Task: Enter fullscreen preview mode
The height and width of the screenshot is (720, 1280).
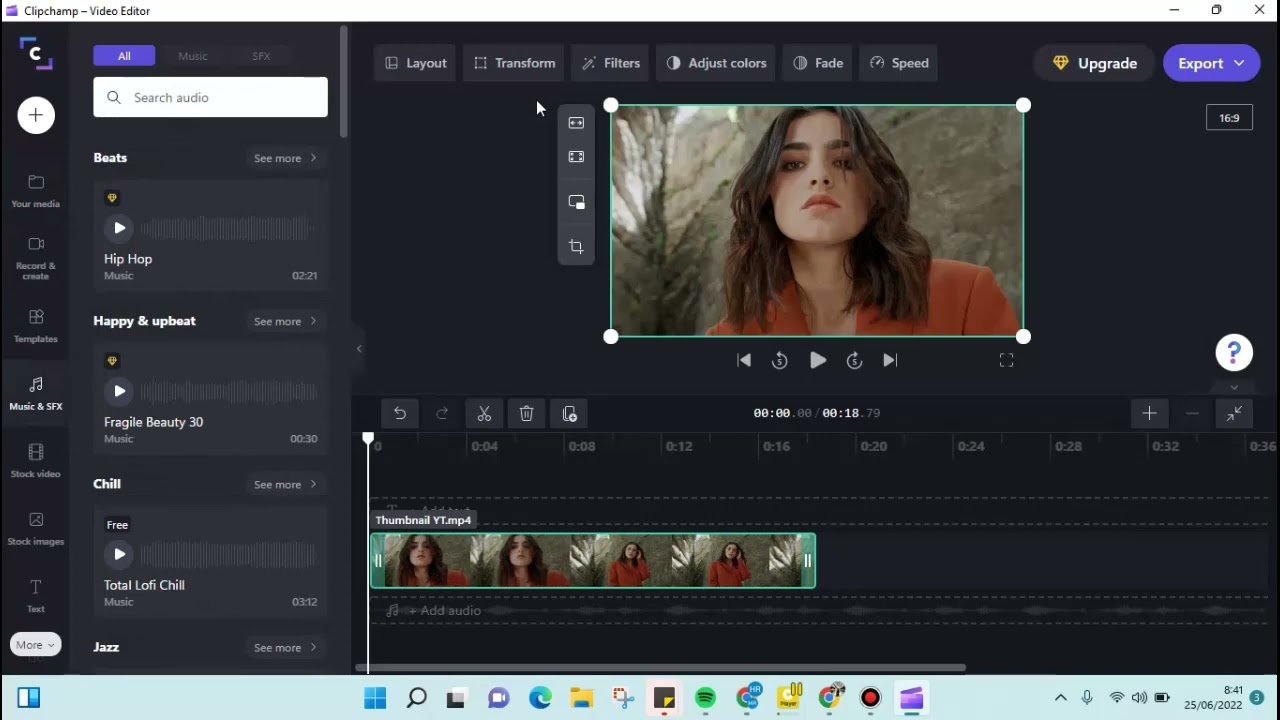Action: 1006,360
